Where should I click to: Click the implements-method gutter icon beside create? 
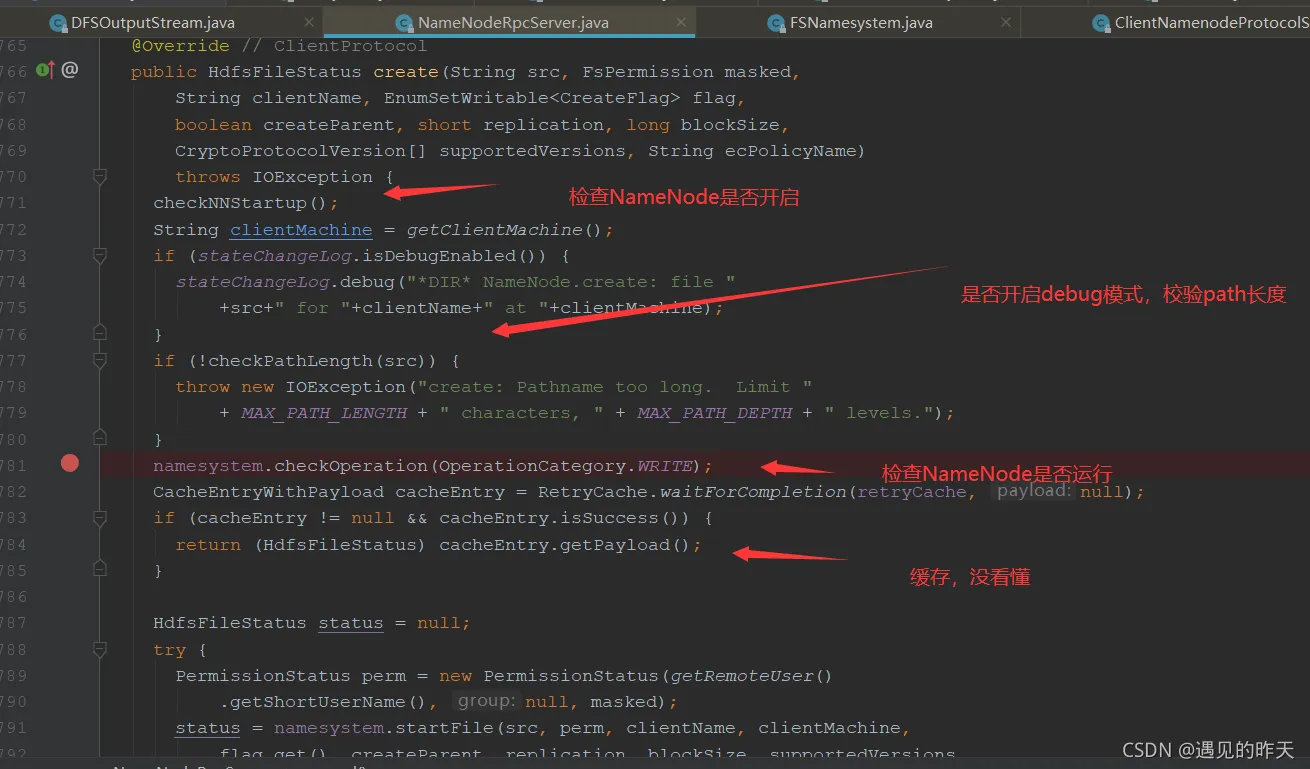click(45, 70)
